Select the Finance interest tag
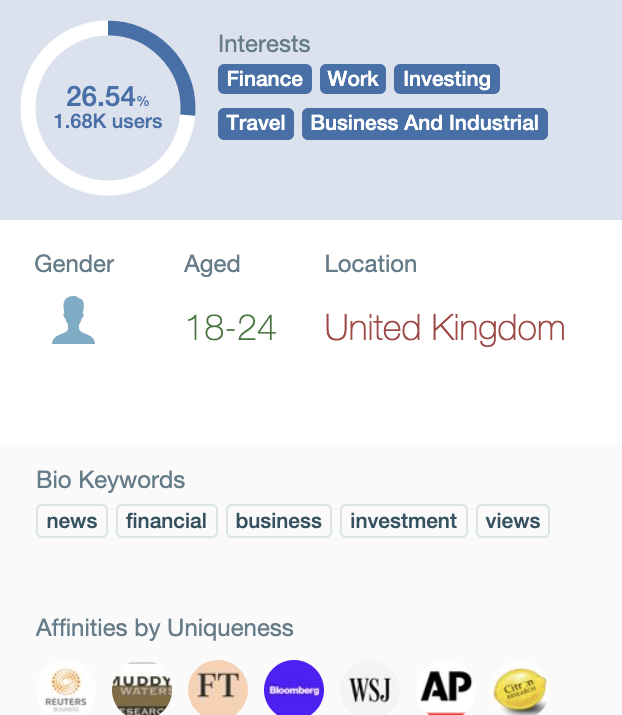The width and height of the screenshot is (622, 715). point(265,79)
